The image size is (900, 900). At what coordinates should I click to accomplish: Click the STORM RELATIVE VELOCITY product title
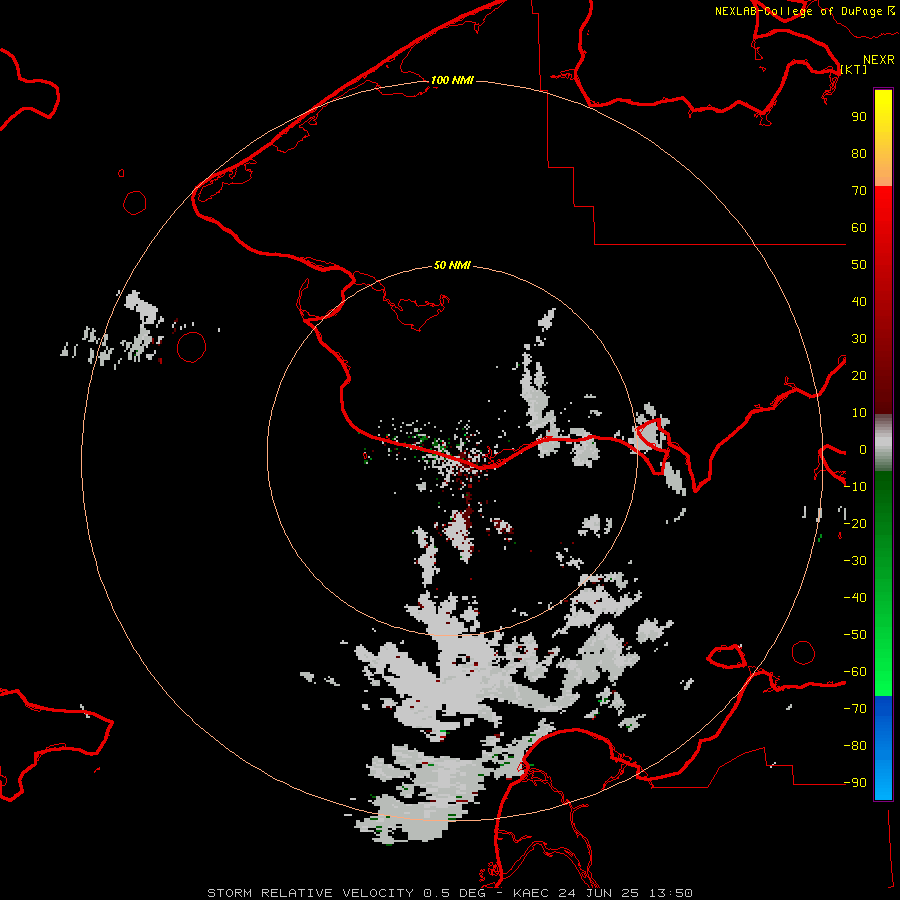point(310,893)
